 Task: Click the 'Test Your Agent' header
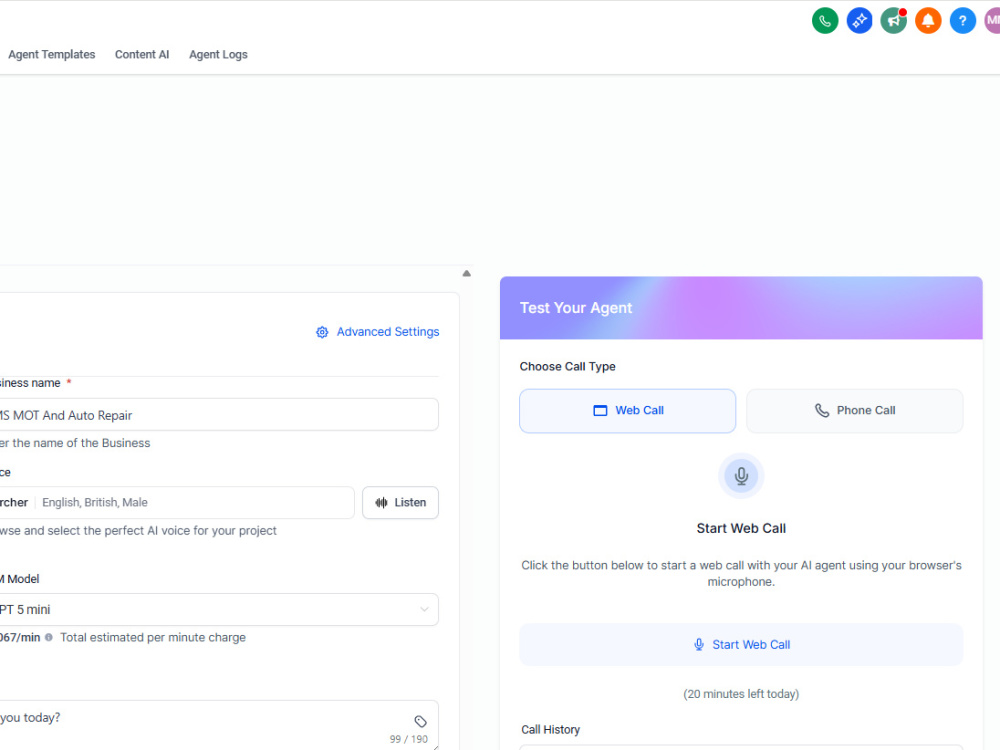tap(576, 308)
